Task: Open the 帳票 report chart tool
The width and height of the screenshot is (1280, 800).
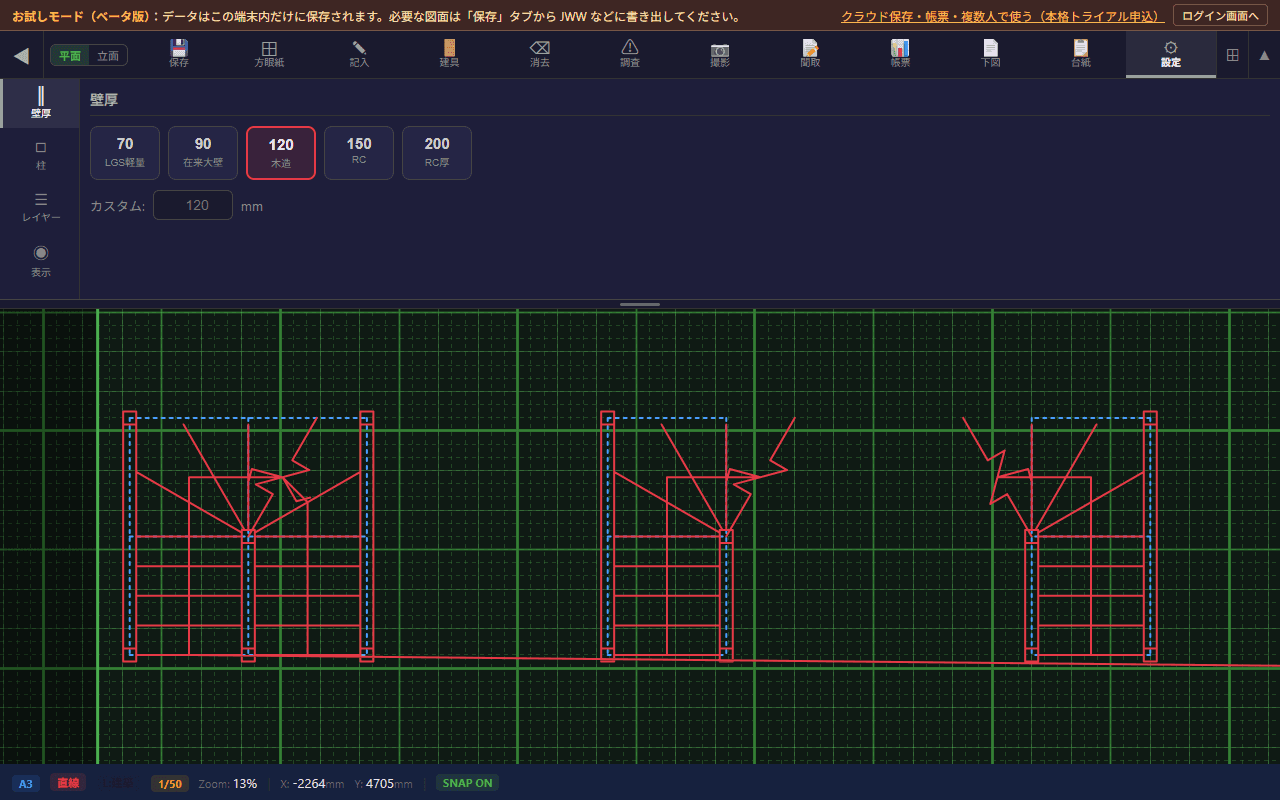Action: coord(900,55)
